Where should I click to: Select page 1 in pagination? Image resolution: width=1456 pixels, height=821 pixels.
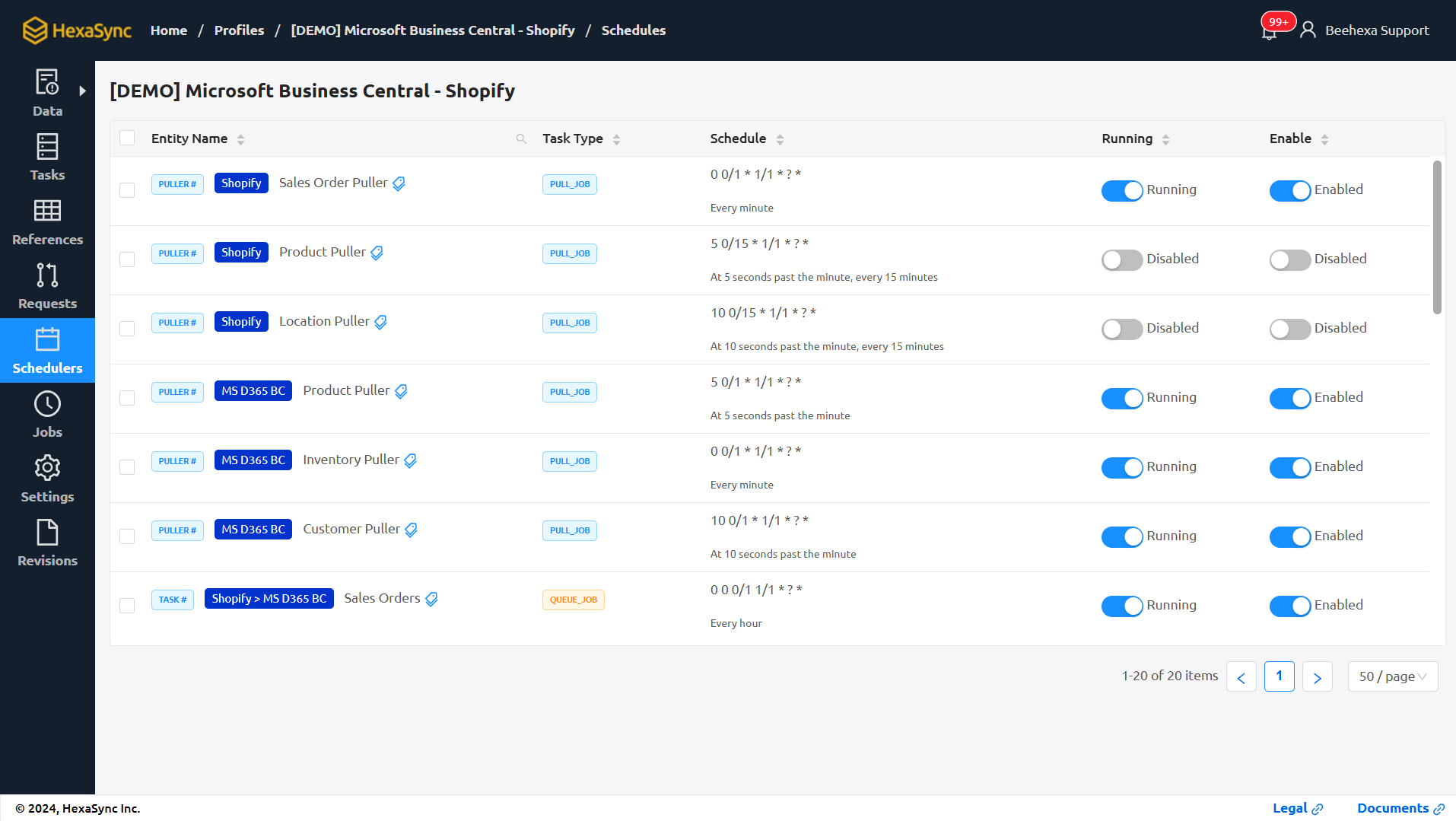(1279, 676)
